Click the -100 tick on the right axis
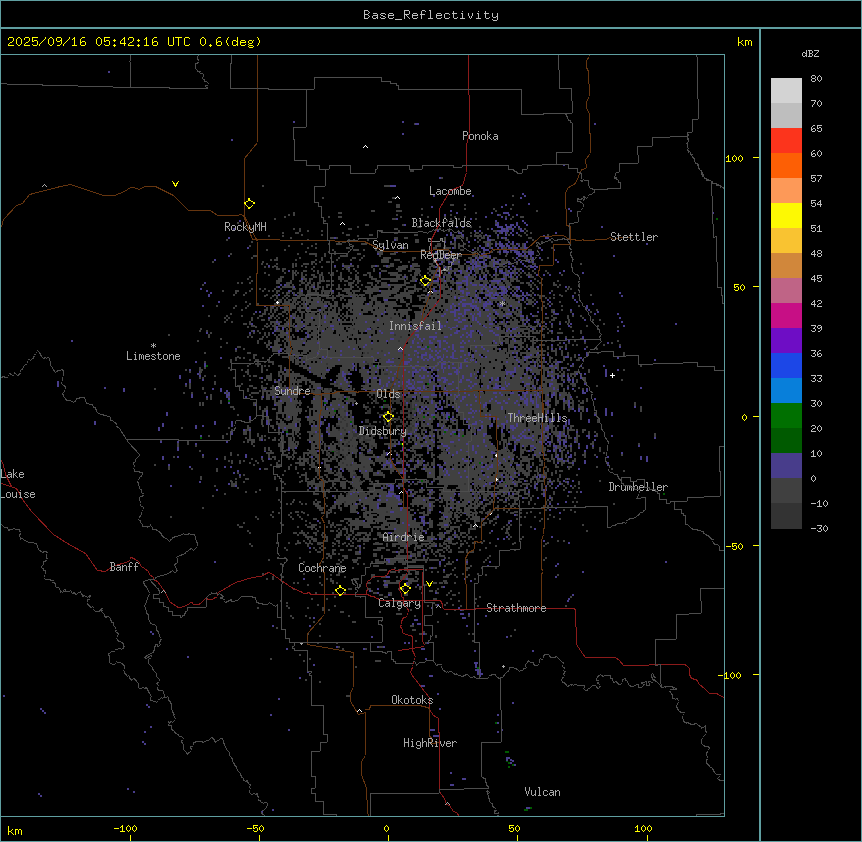Viewport: 862px width, 842px height. coord(731,675)
